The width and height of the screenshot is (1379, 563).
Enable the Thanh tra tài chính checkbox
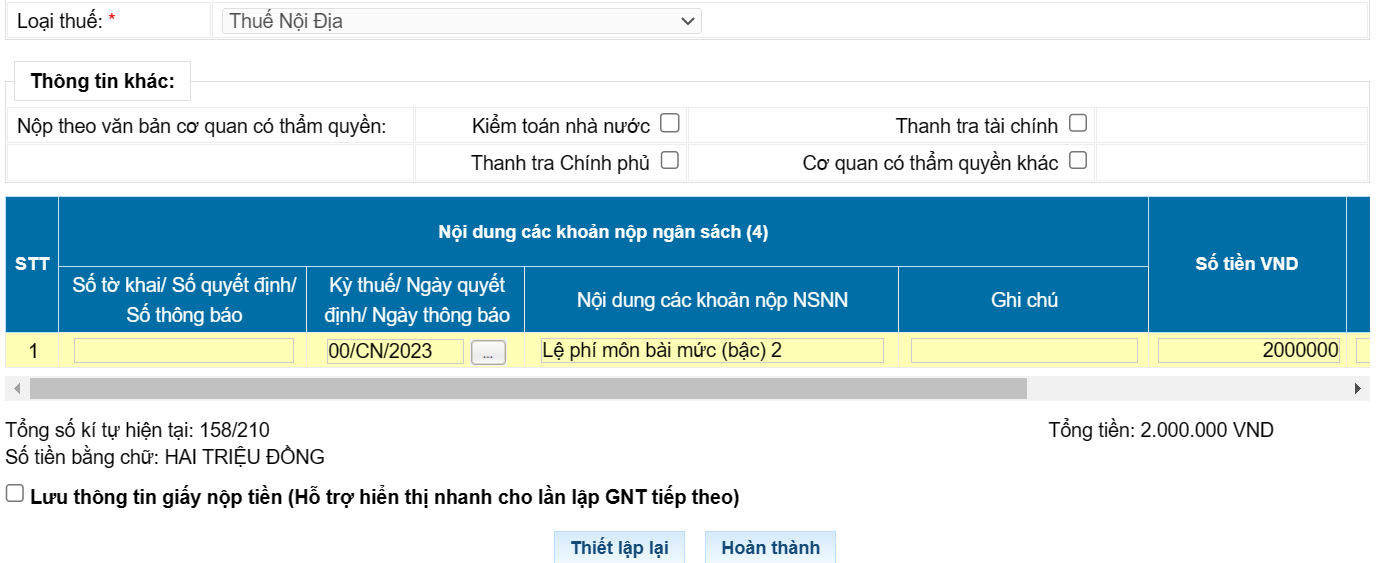point(1078,123)
